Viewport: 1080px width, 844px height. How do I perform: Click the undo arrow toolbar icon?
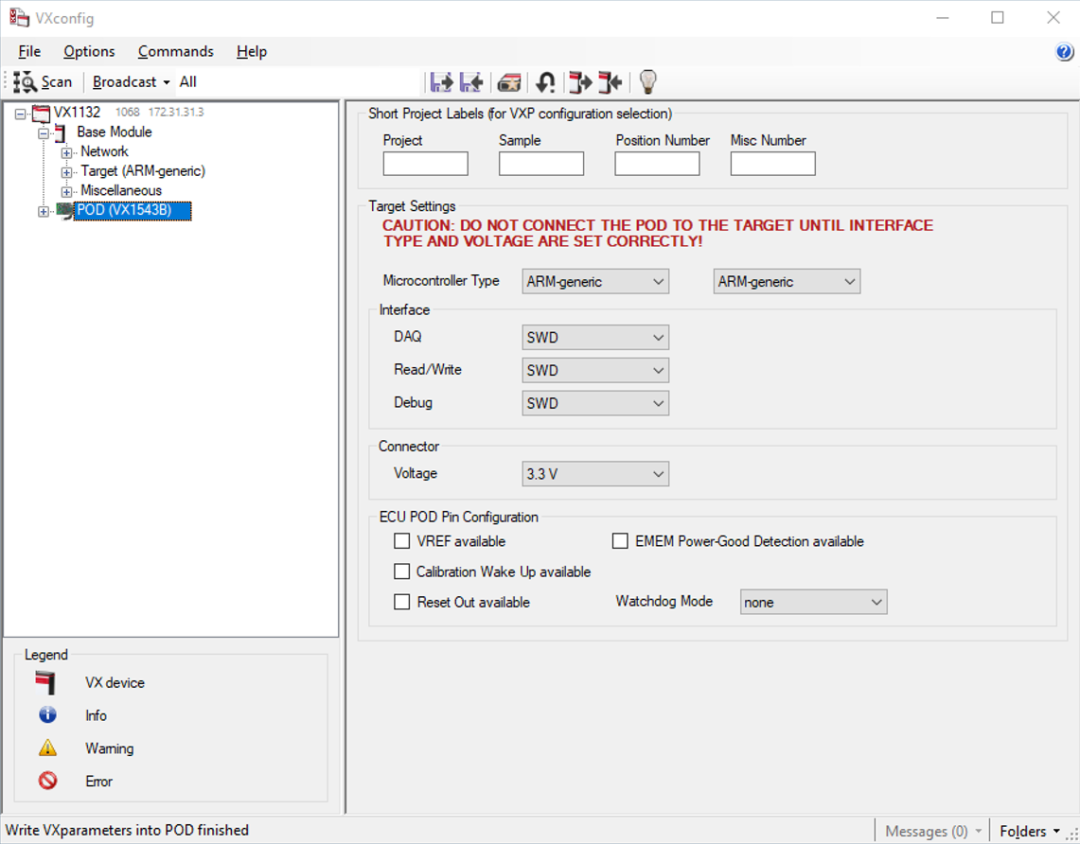(x=545, y=82)
